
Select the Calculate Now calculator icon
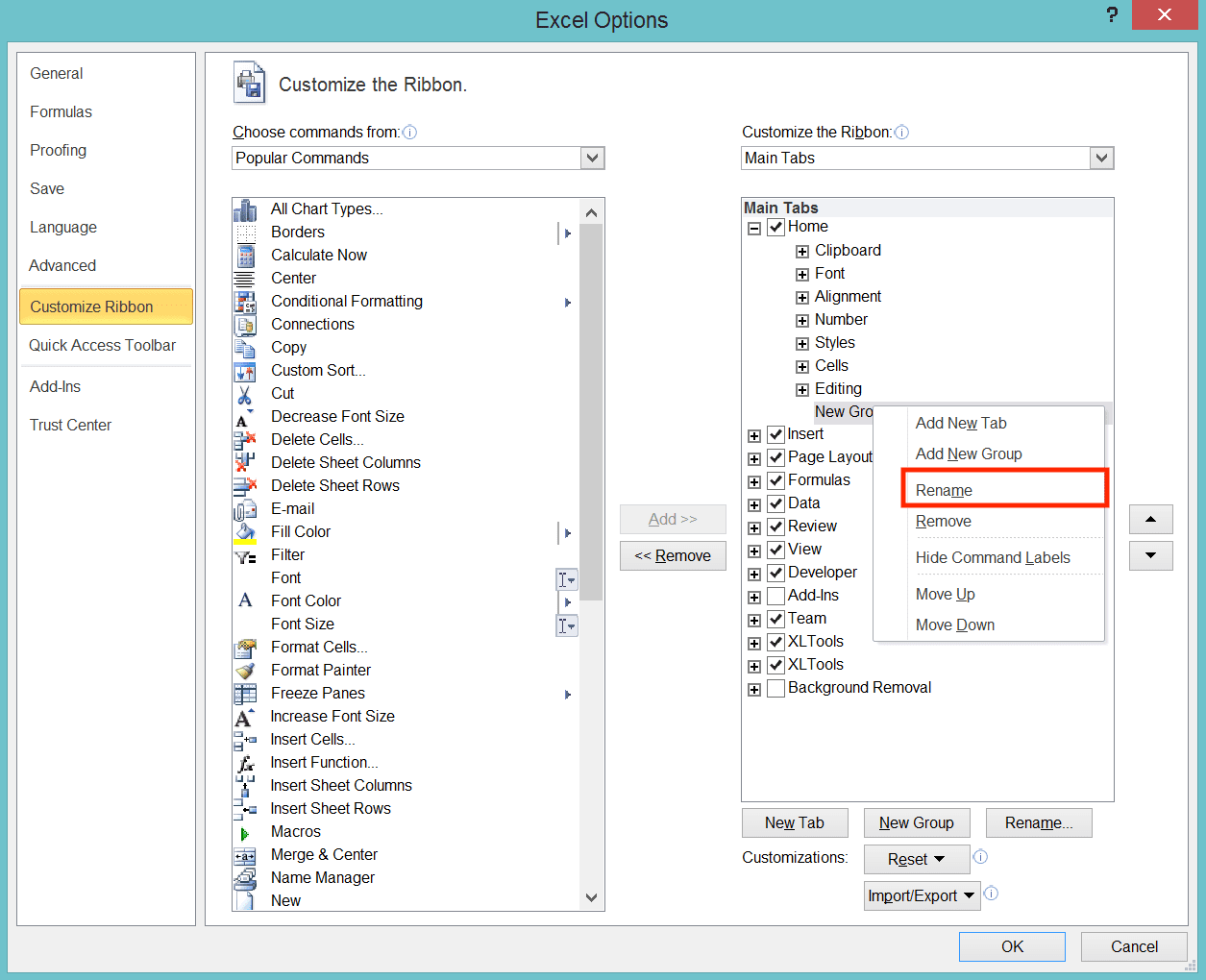(x=245, y=256)
